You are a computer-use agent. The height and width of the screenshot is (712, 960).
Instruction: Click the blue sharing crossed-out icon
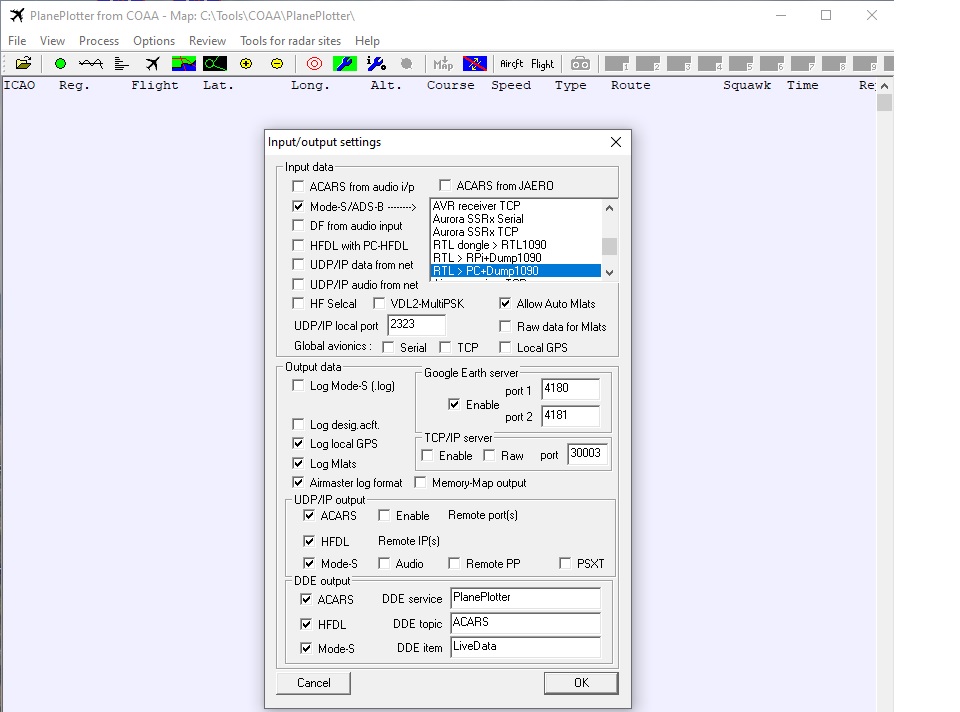(x=474, y=64)
